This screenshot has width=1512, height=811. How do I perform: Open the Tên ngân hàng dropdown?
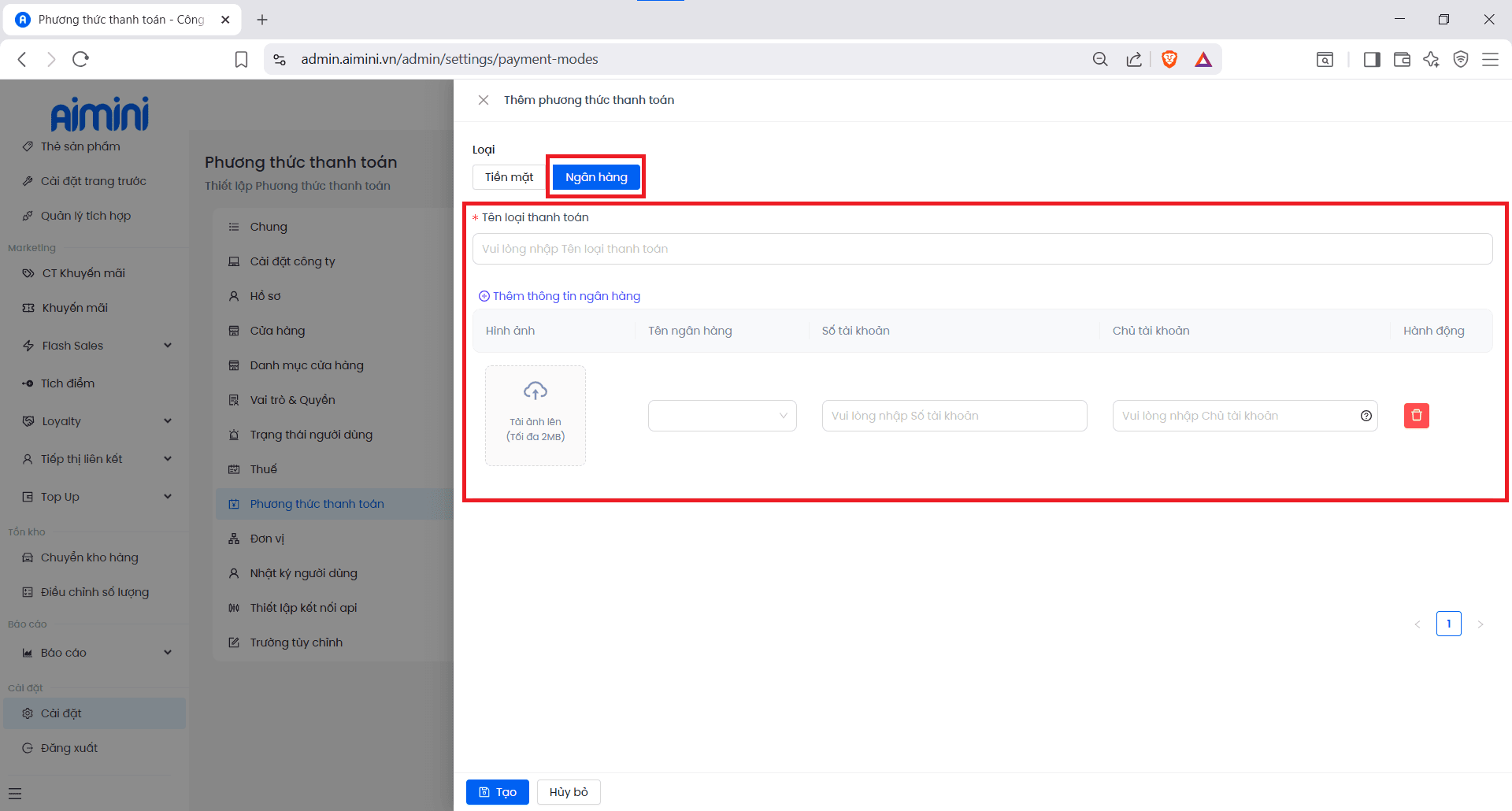(721, 416)
